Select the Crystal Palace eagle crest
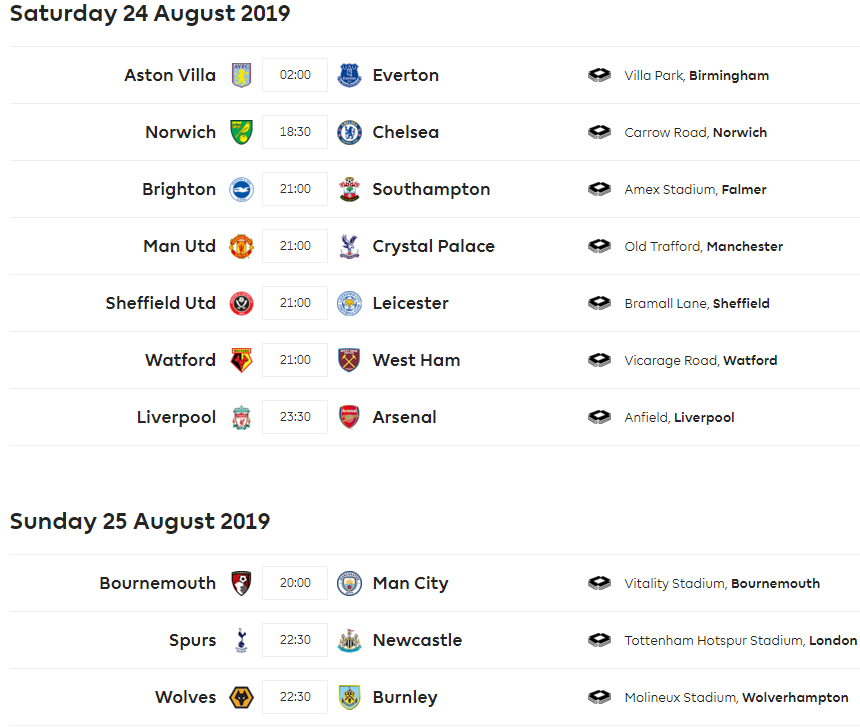 coord(349,246)
